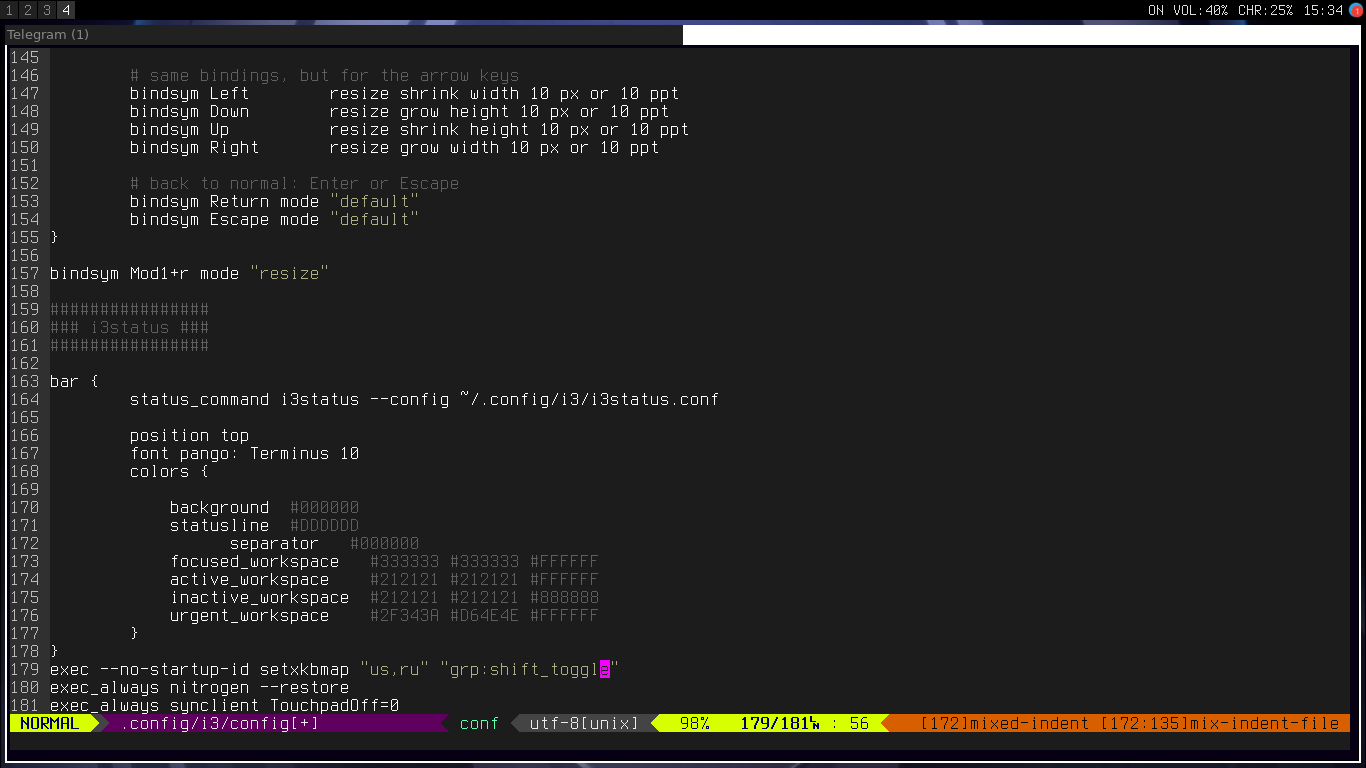Place cursor on 'bindsym Up' on line 149
Image resolution: width=1366 pixels, height=768 pixels.
click(x=179, y=129)
